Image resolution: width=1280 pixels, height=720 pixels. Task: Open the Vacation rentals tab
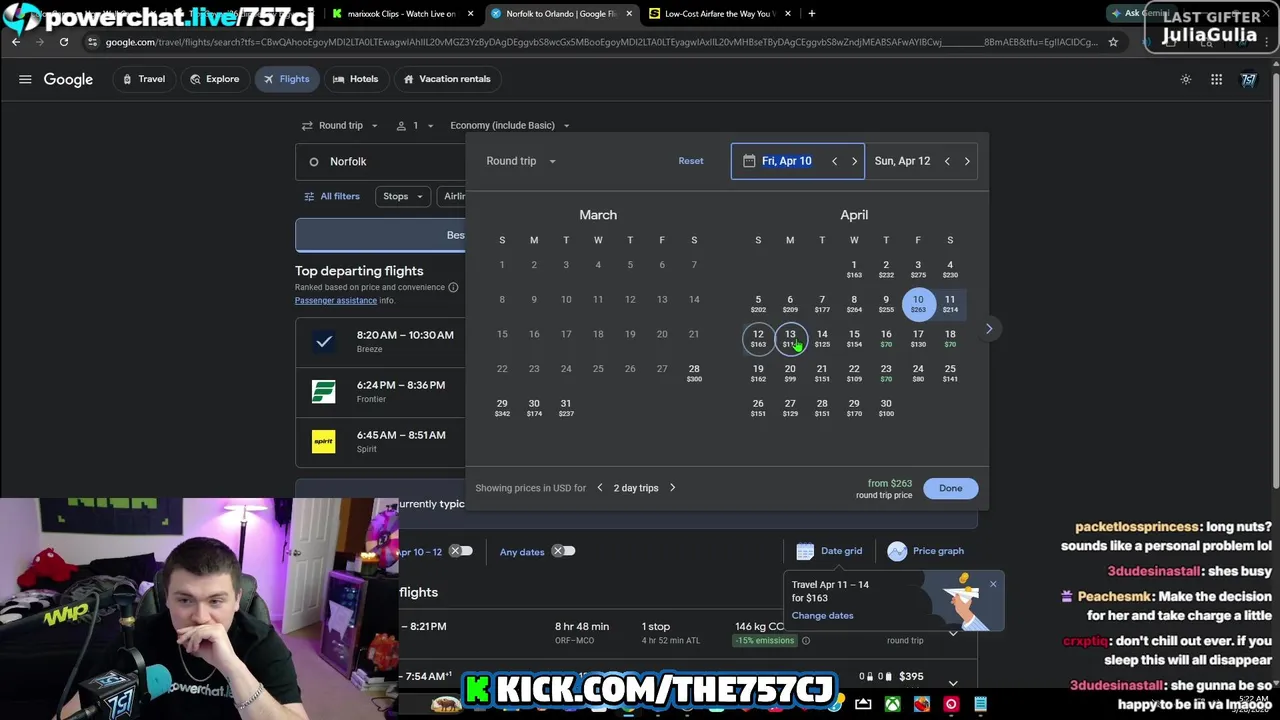coord(446,79)
